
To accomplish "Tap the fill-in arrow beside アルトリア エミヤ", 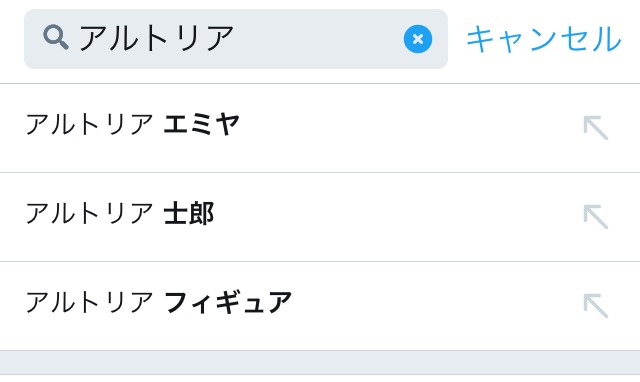I will pyautogui.click(x=596, y=128).
